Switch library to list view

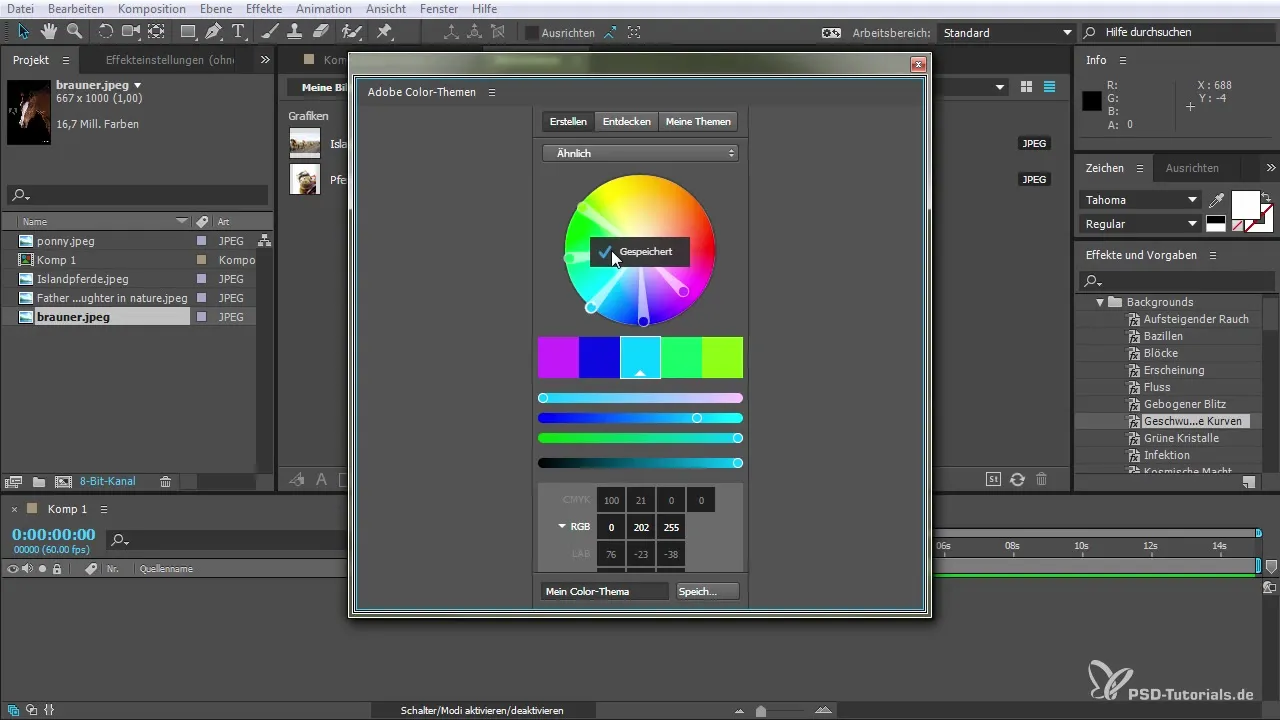(x=1049, y=88)
